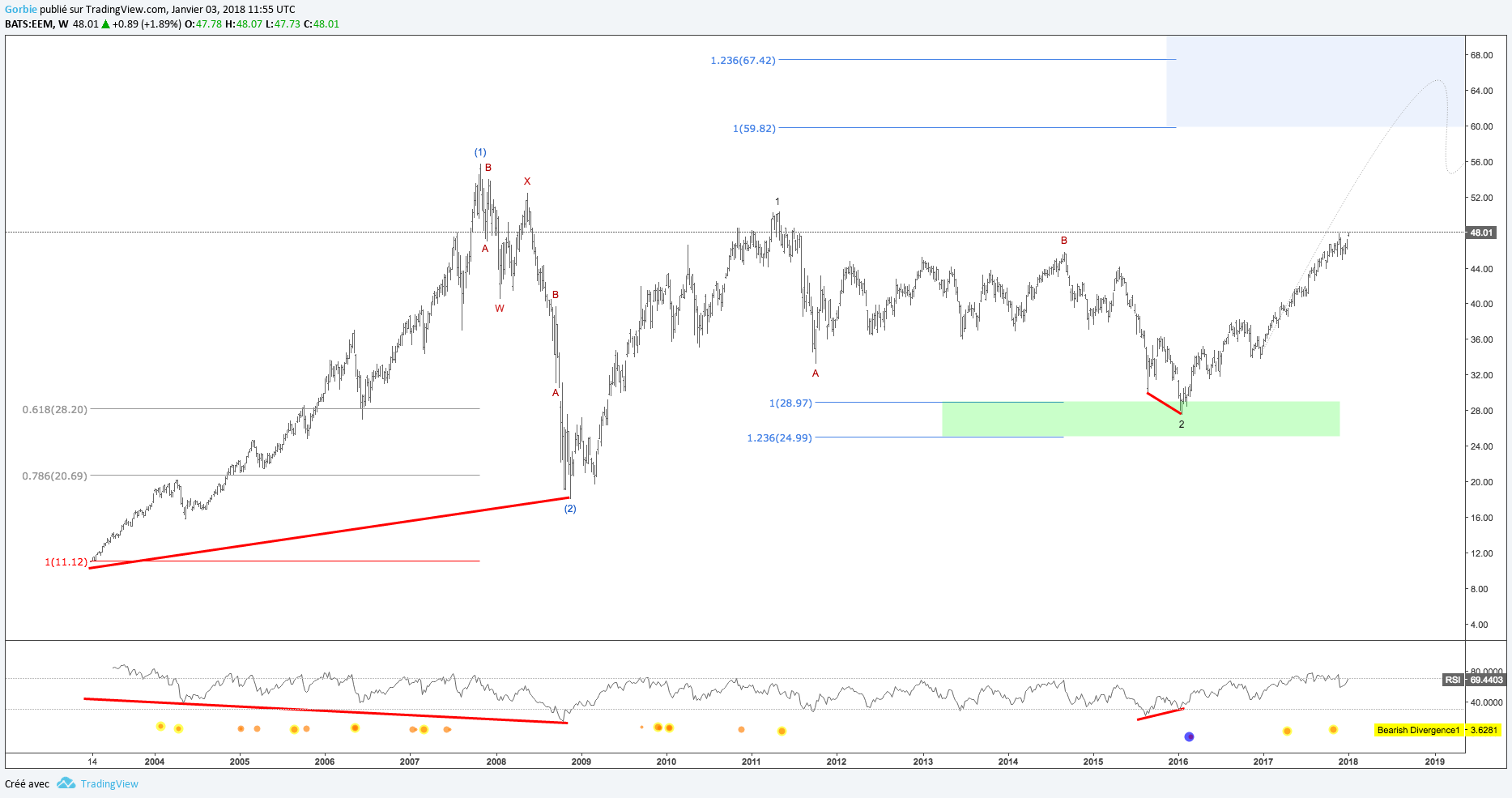Click the red W wave label

point(500,309)
